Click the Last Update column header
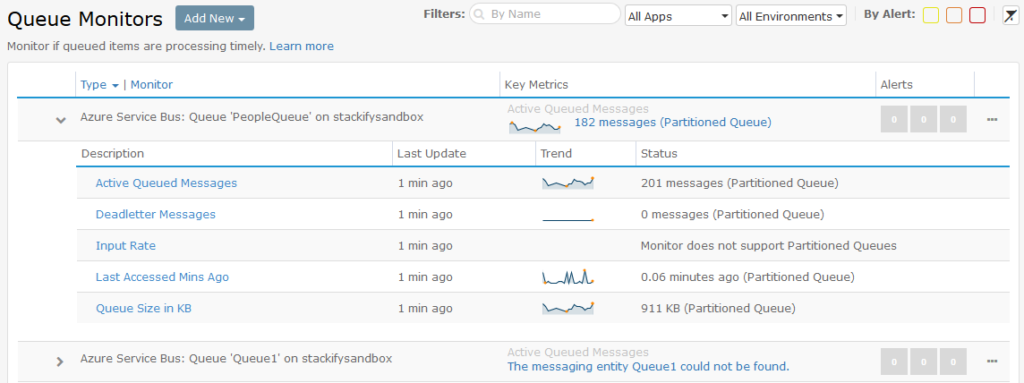Viewport: 1024px width, 383px height. click(432, 154)
